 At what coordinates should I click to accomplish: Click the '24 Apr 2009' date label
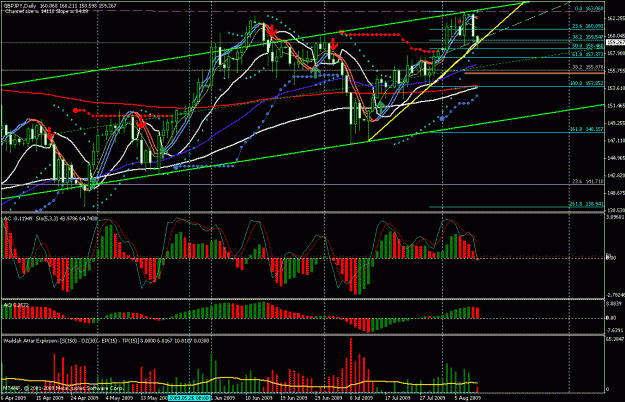tap(85, 398)
